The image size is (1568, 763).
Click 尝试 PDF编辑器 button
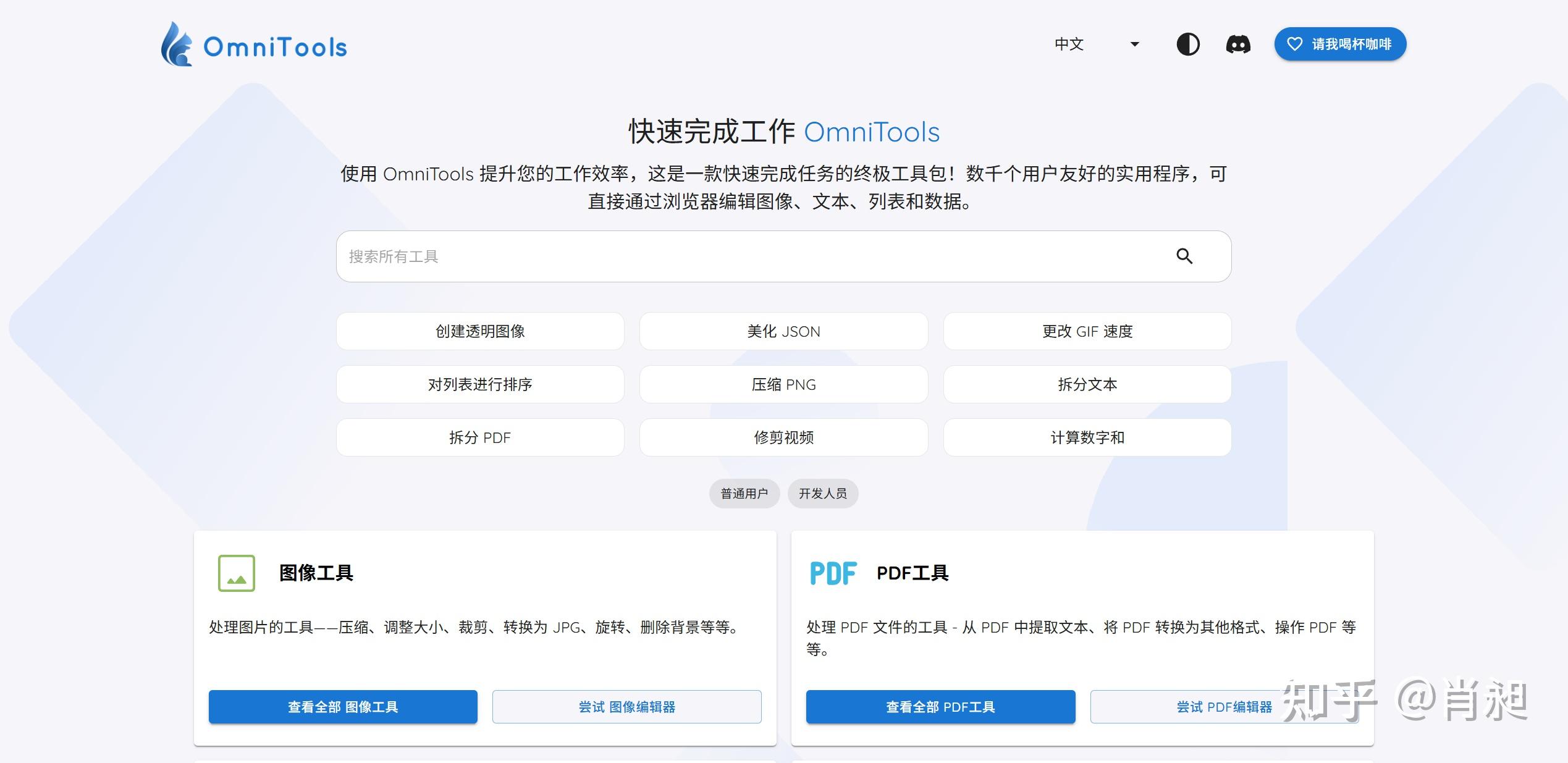[x=1224, y=707]
